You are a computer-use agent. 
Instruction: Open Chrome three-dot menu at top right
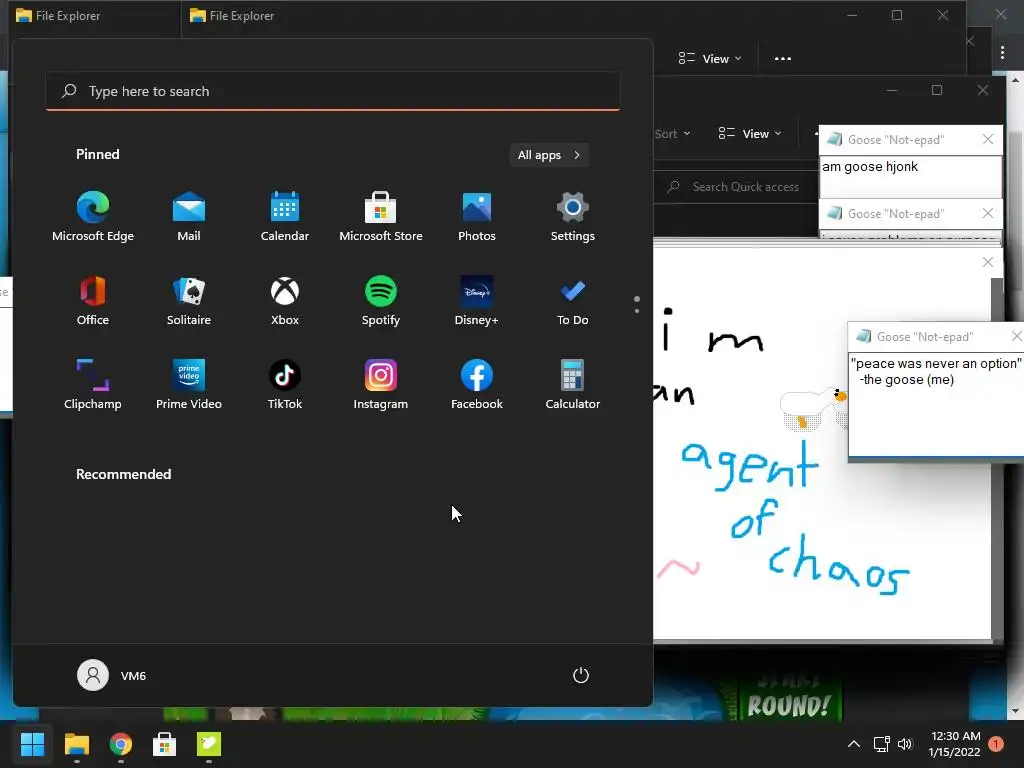click(1002, 52)
